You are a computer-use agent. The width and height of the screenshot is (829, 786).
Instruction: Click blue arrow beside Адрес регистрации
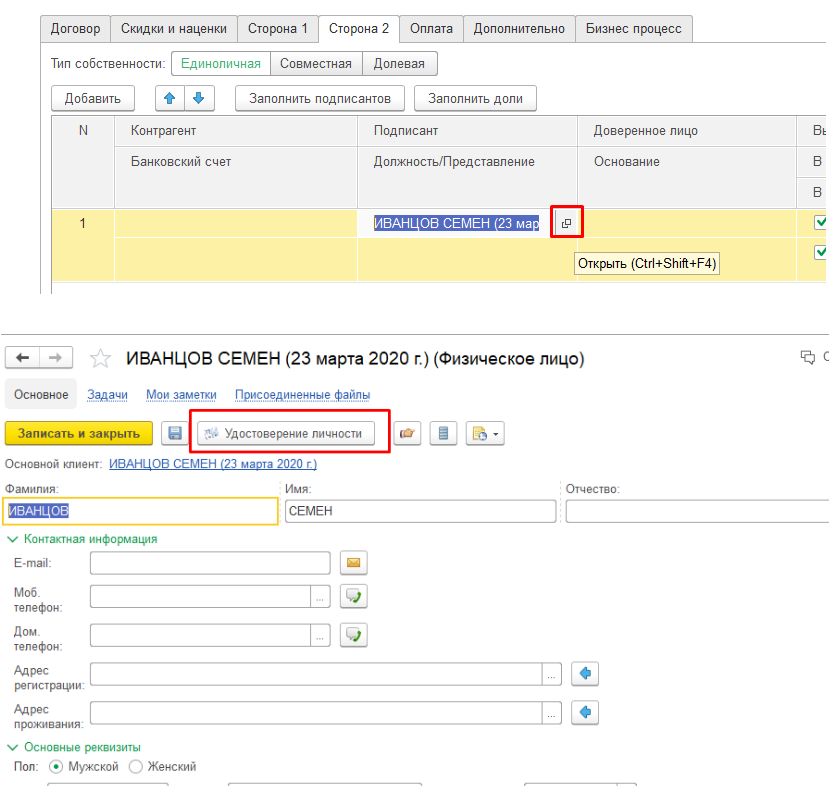[585, 674]
